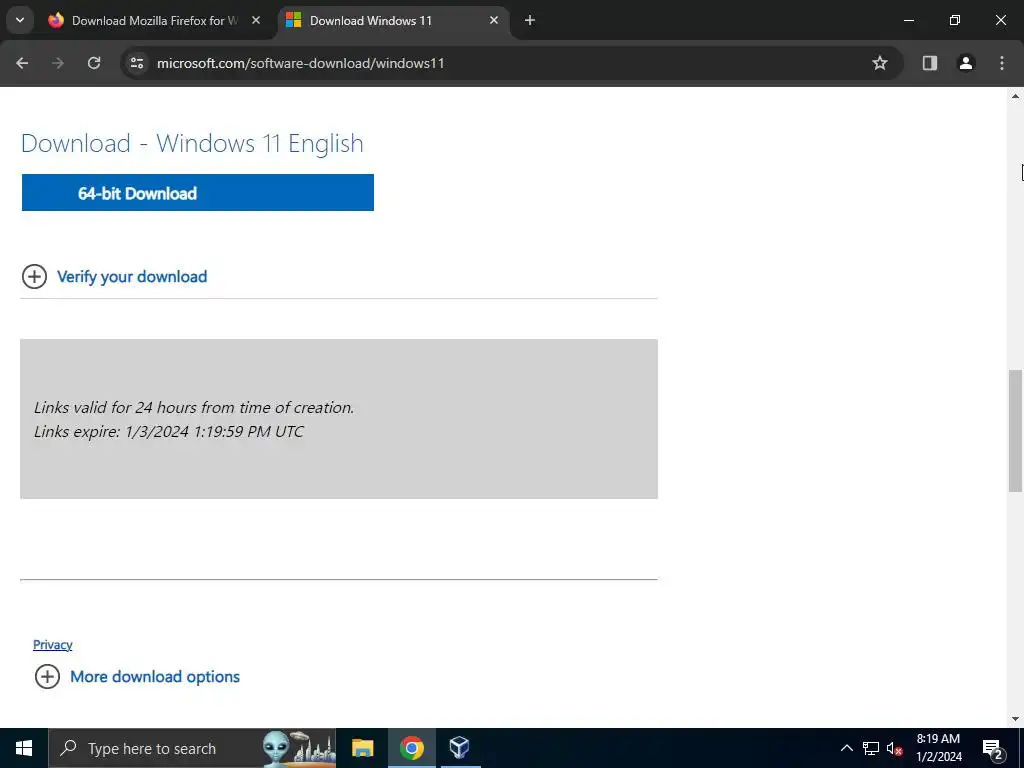Open the Privacy link

click(x=53, y=645)
